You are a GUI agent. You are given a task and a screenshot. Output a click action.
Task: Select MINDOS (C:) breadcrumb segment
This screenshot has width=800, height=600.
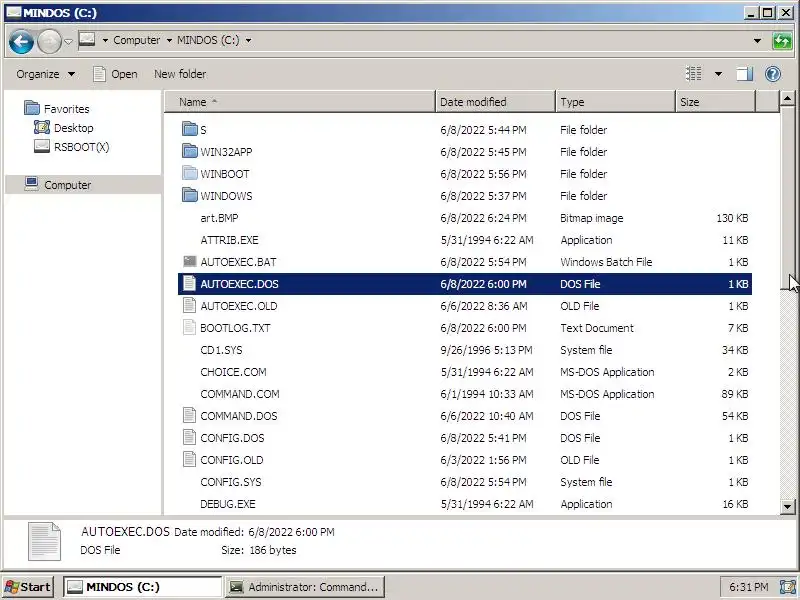click(x=208, y=40)
